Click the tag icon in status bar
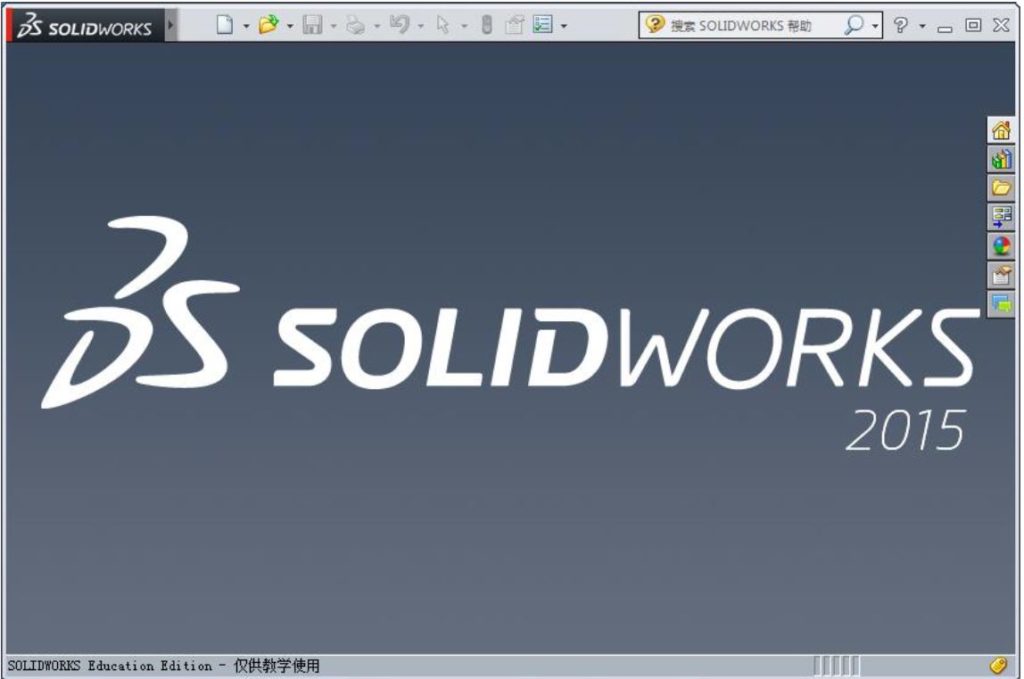Viewport: 1024px width, 679px height. pyautogui.click(x=998, y=665)
